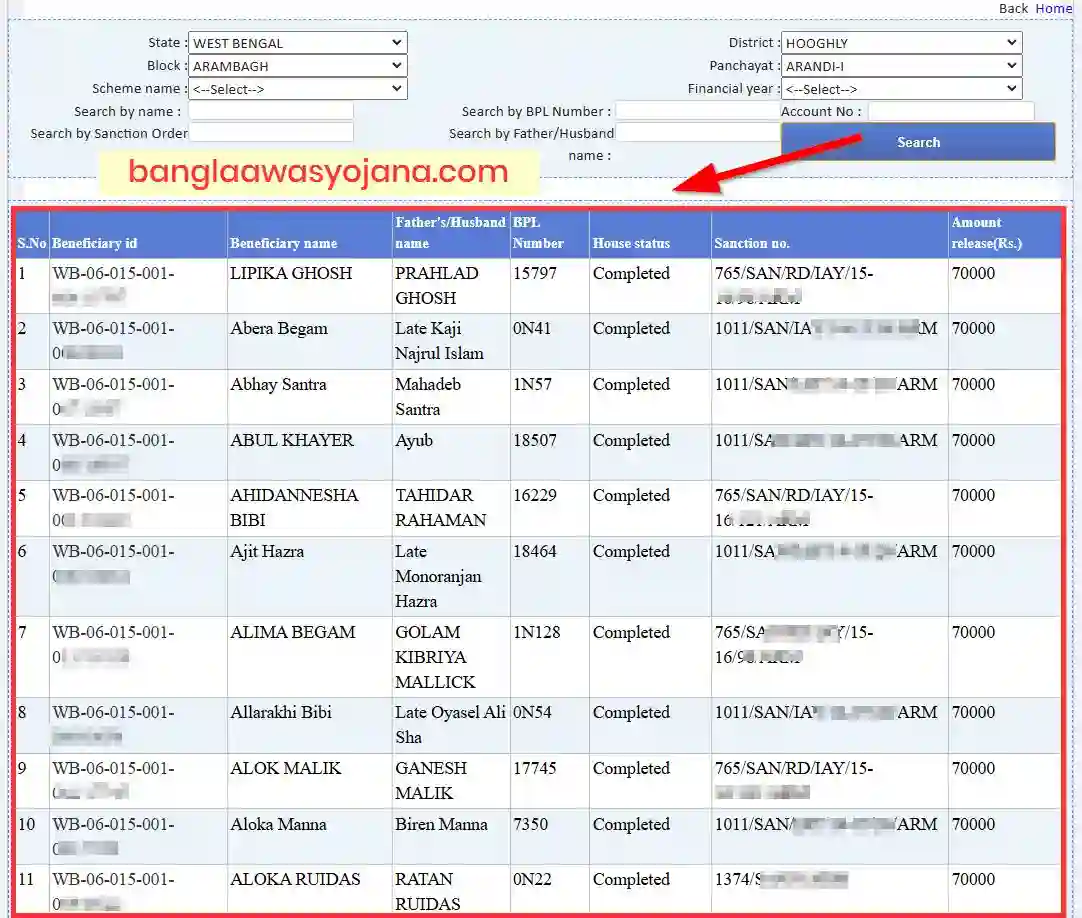Focus the Account No field
Viewport: 1082px width, 918px height.
pyautogui.click(x=951, y=110)
